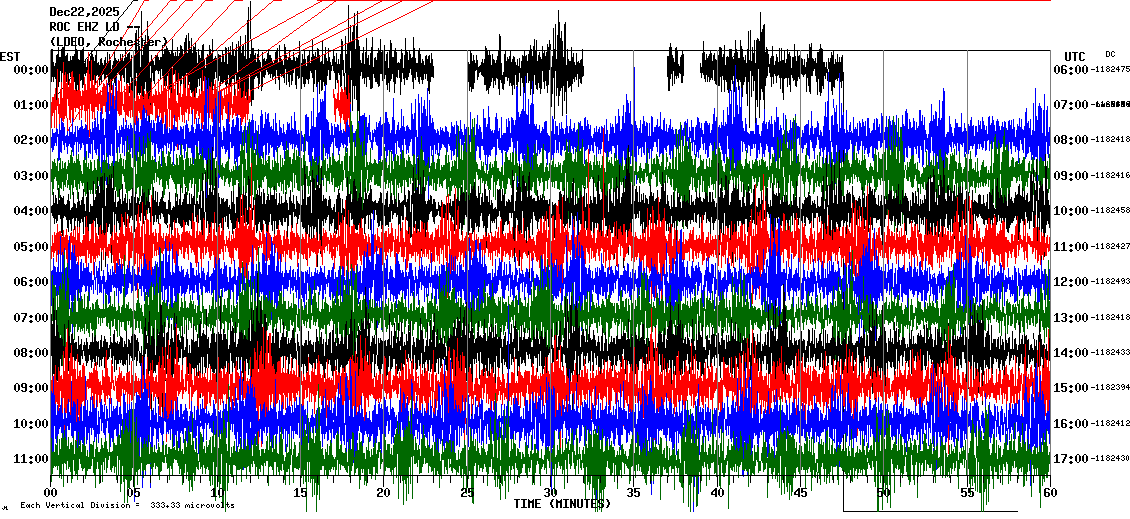The height and width of the screenshot is (519, 1130).
Task: Click the (LDEO, Rochester) text
Action: pyautogui.click(x=109, y=42)
